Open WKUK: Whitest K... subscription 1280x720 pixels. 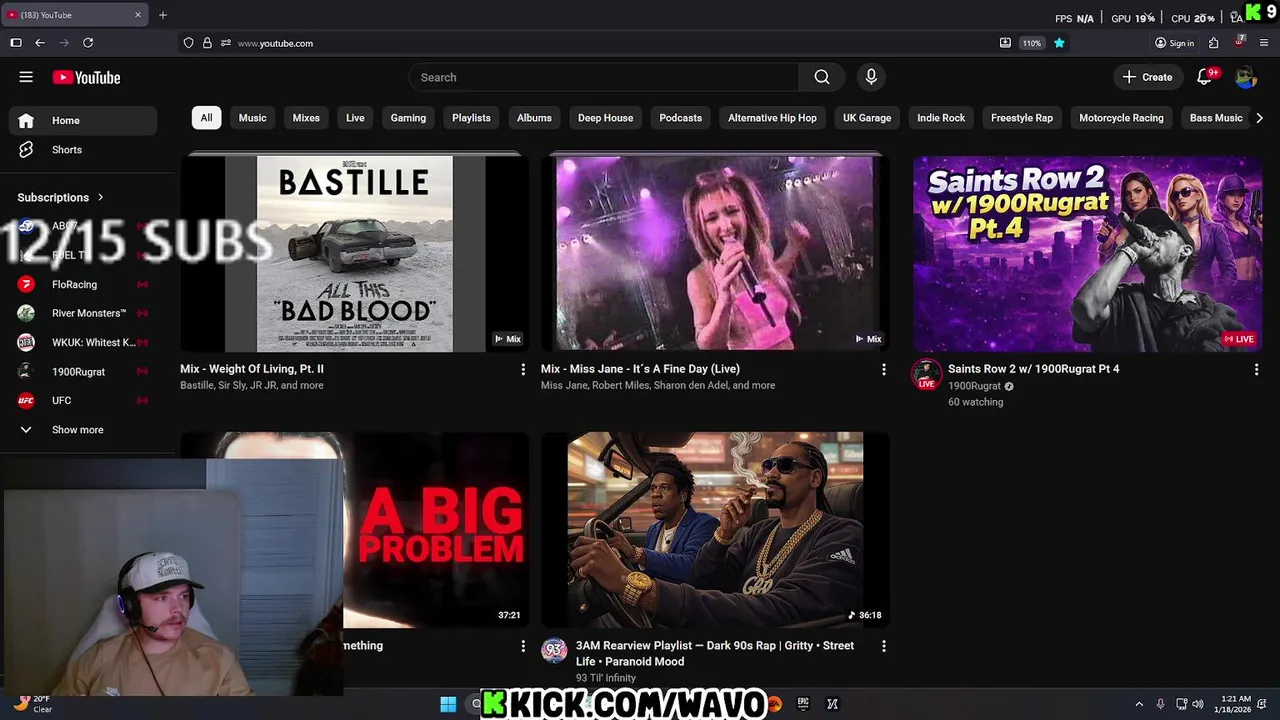pos(83,342)
